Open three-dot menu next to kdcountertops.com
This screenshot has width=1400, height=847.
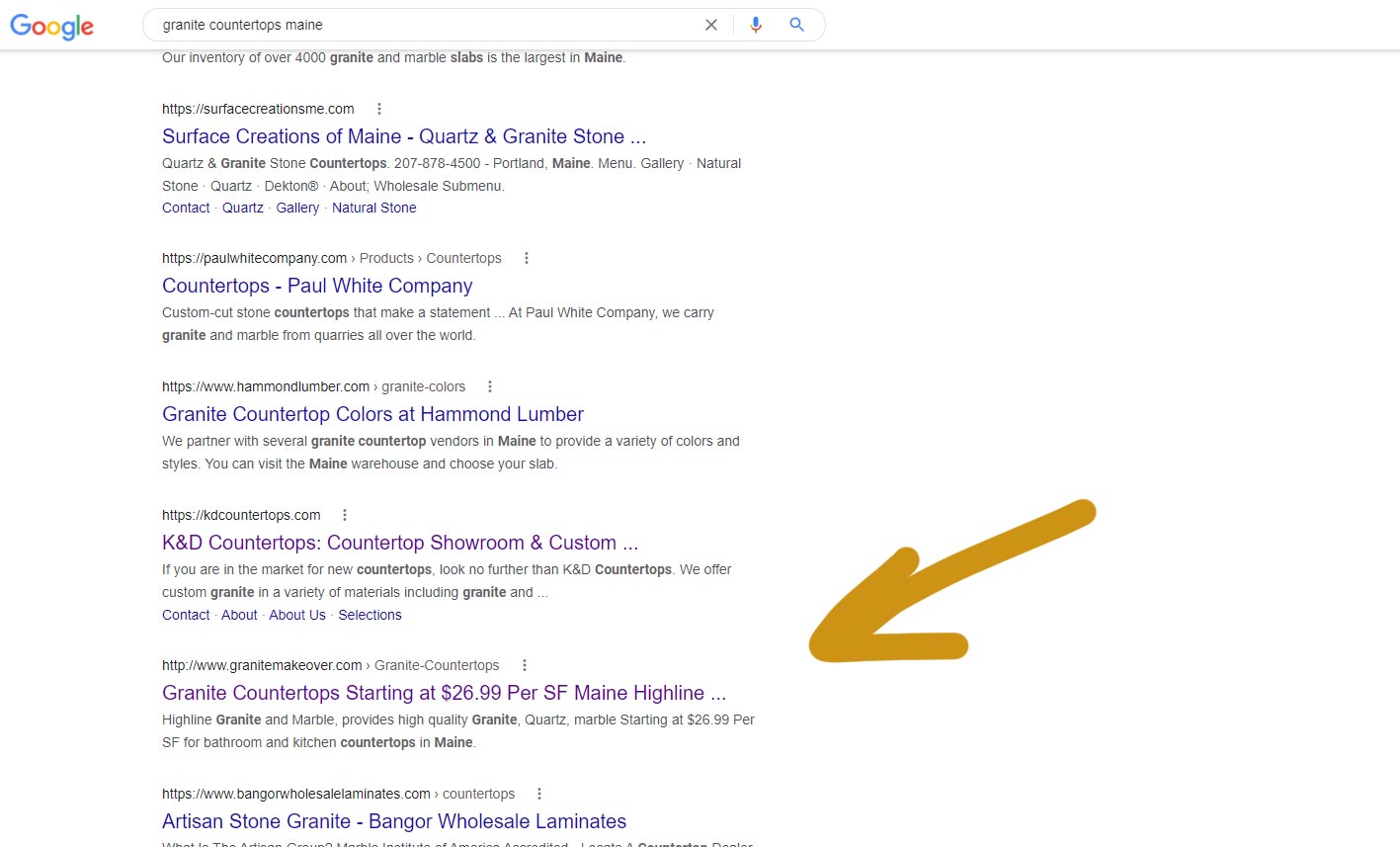tap(345, 515)
